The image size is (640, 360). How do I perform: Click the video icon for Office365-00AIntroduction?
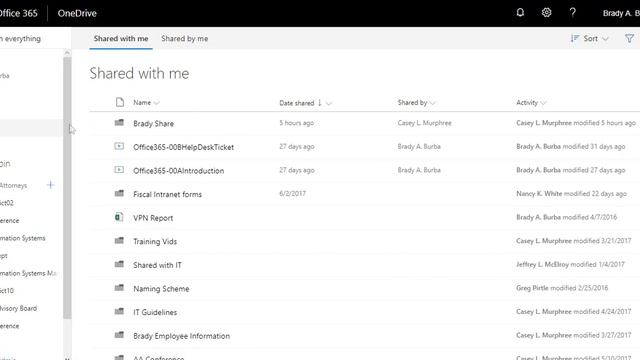119,170
